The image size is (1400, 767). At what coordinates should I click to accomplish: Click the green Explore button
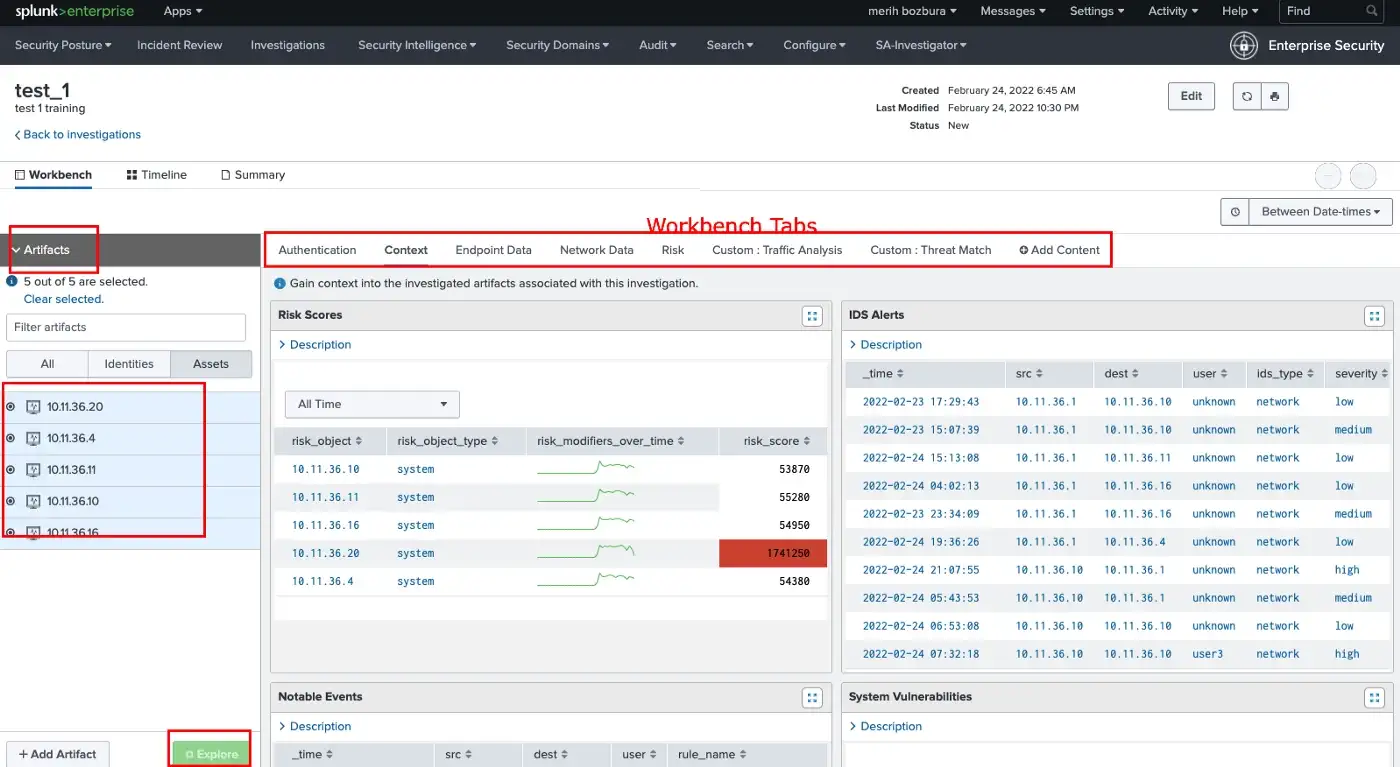[210, 754]
